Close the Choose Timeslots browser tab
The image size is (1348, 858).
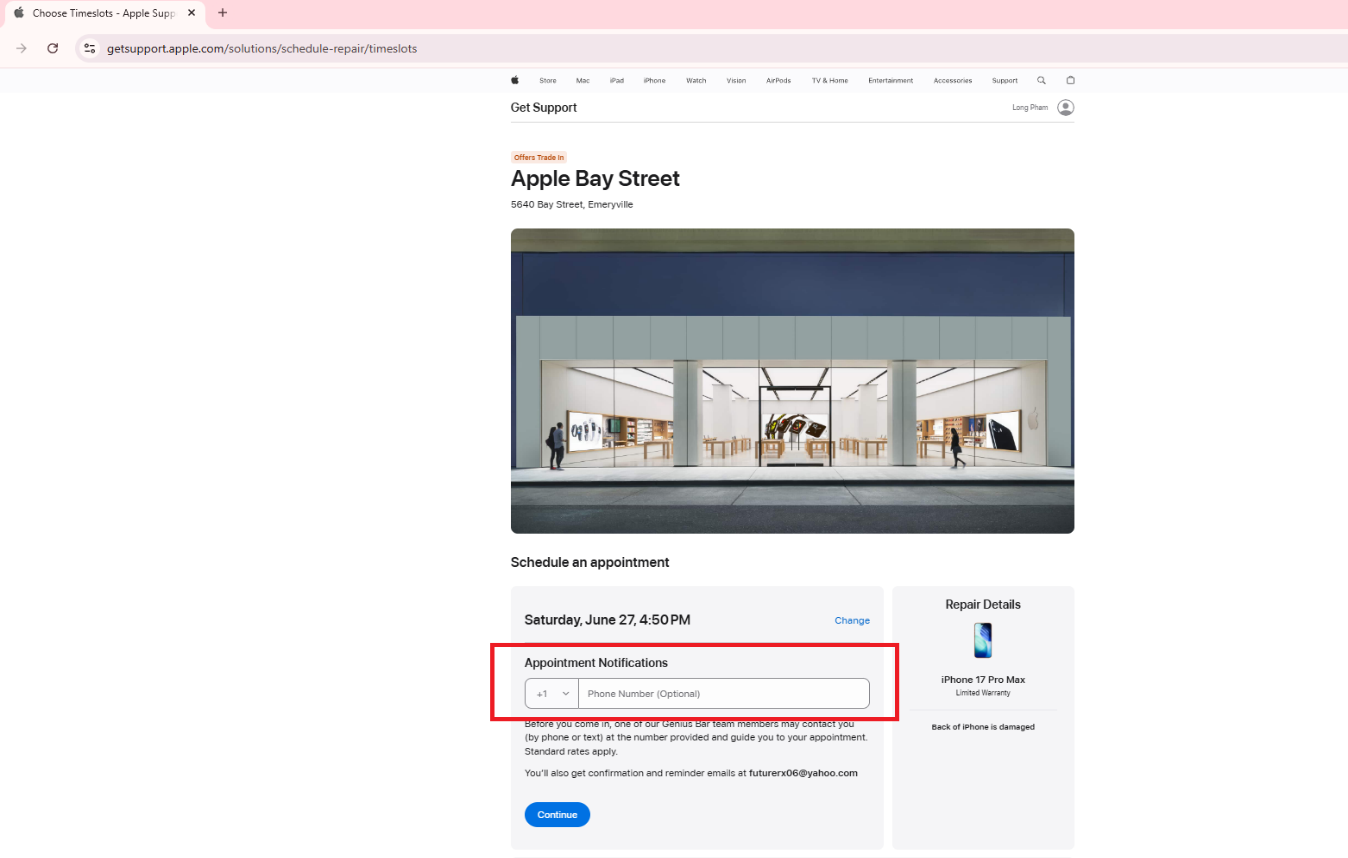click(192, 13)
